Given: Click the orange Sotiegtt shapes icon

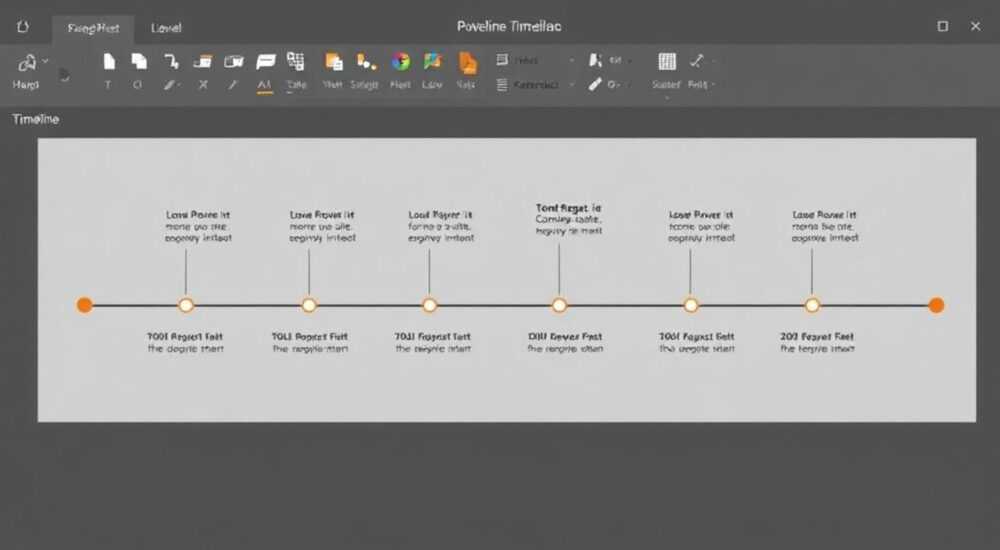Looking at the screenshot, I should coord(365,61).
